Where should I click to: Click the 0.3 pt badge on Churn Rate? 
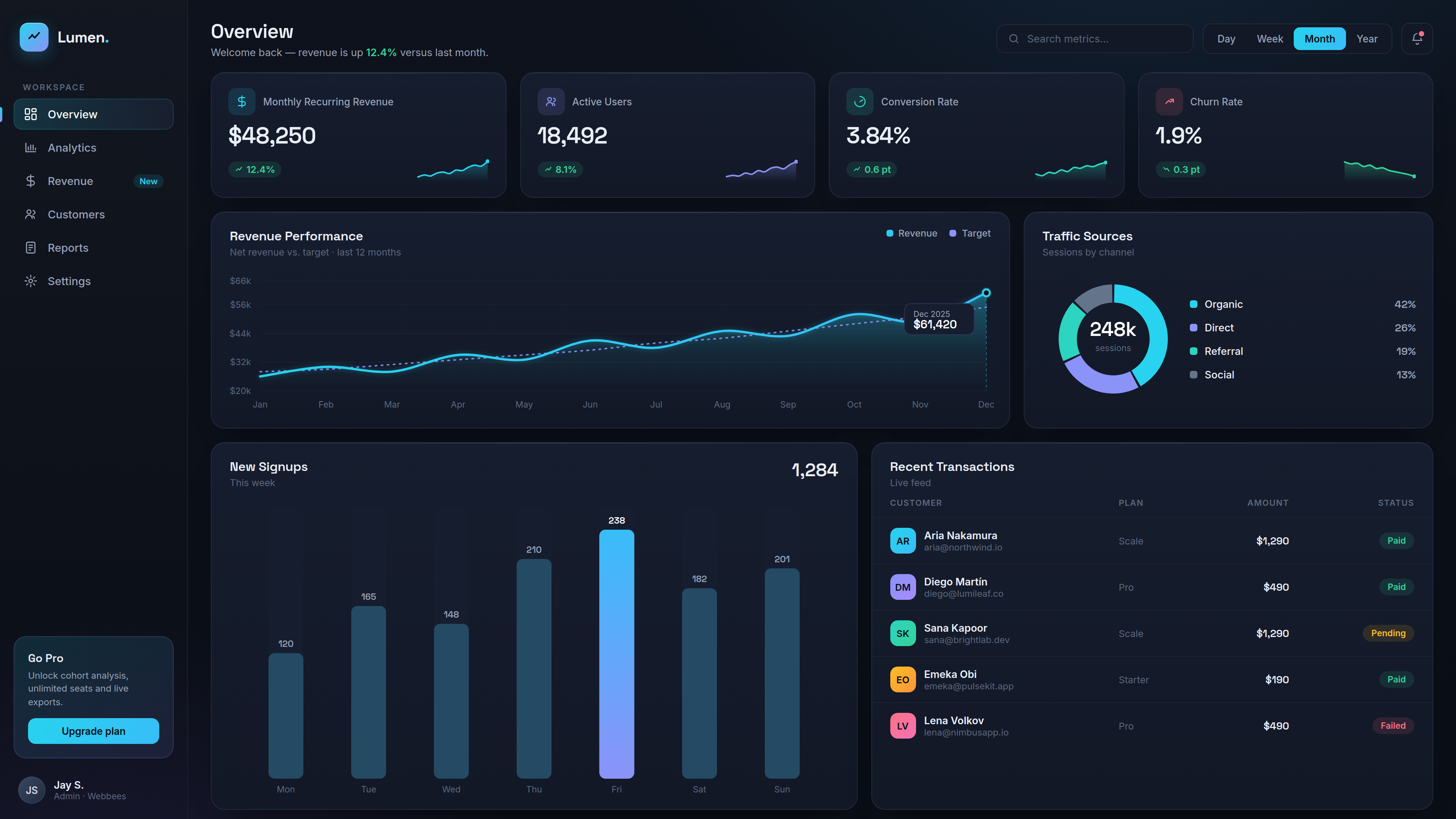click(x=1180, y=169)
